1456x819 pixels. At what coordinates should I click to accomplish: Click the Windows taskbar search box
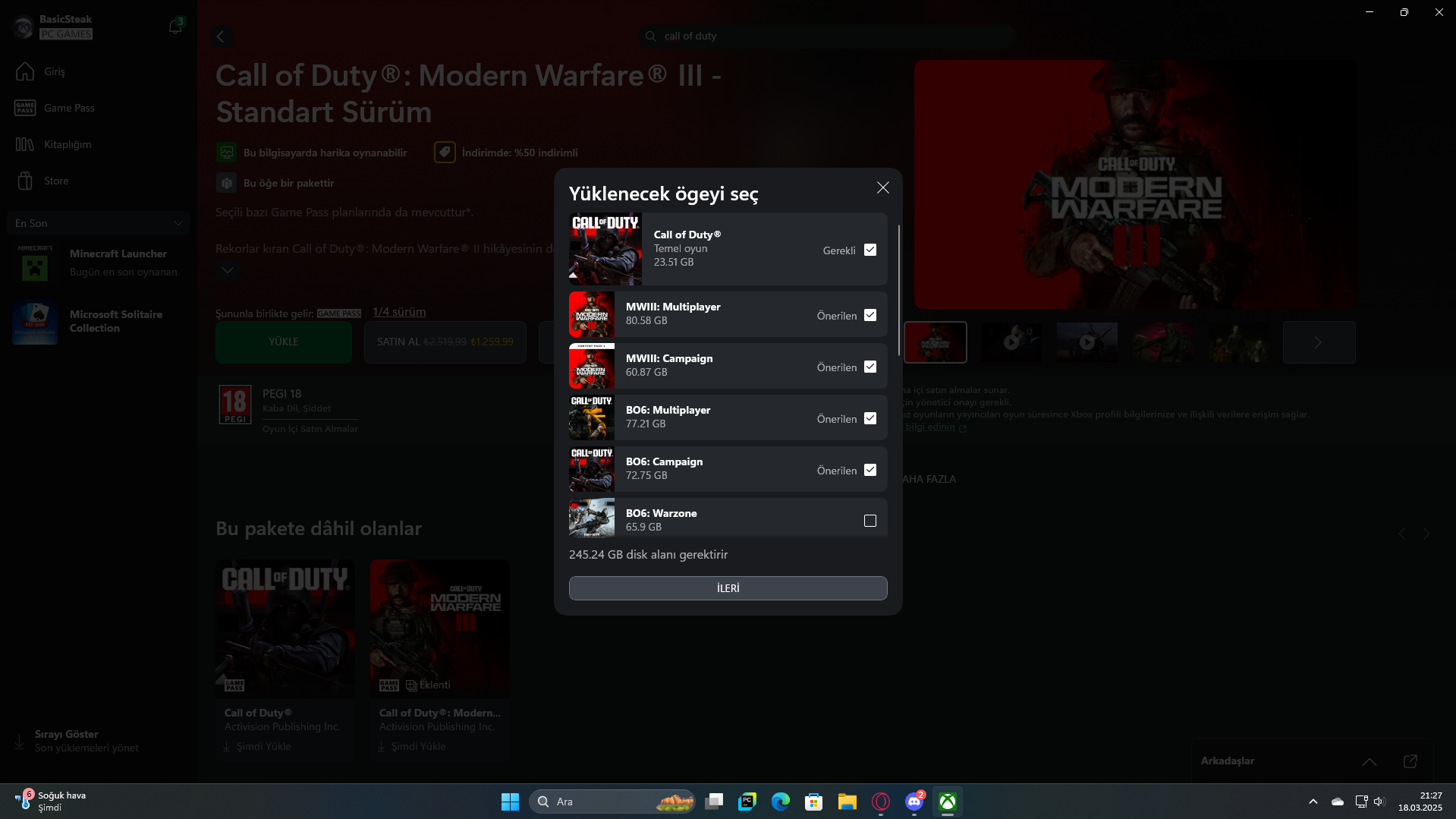(612, 802)
